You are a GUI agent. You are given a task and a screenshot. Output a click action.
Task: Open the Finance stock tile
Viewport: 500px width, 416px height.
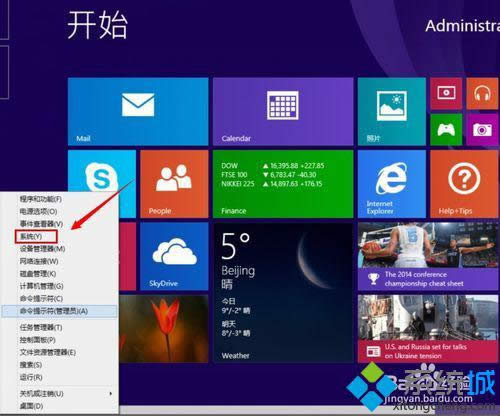(x=283, y=184)
